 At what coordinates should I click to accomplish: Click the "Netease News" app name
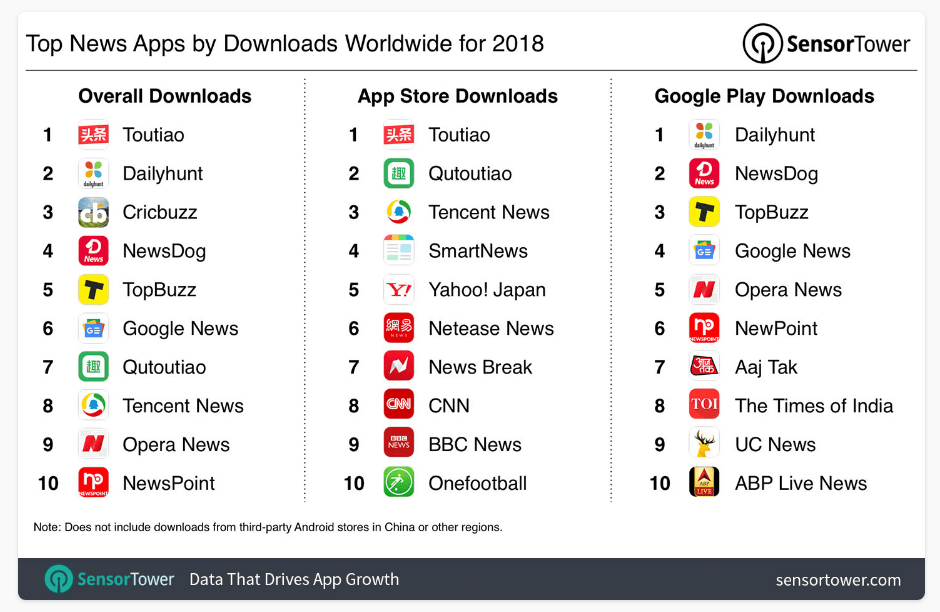tap(491, 328)
